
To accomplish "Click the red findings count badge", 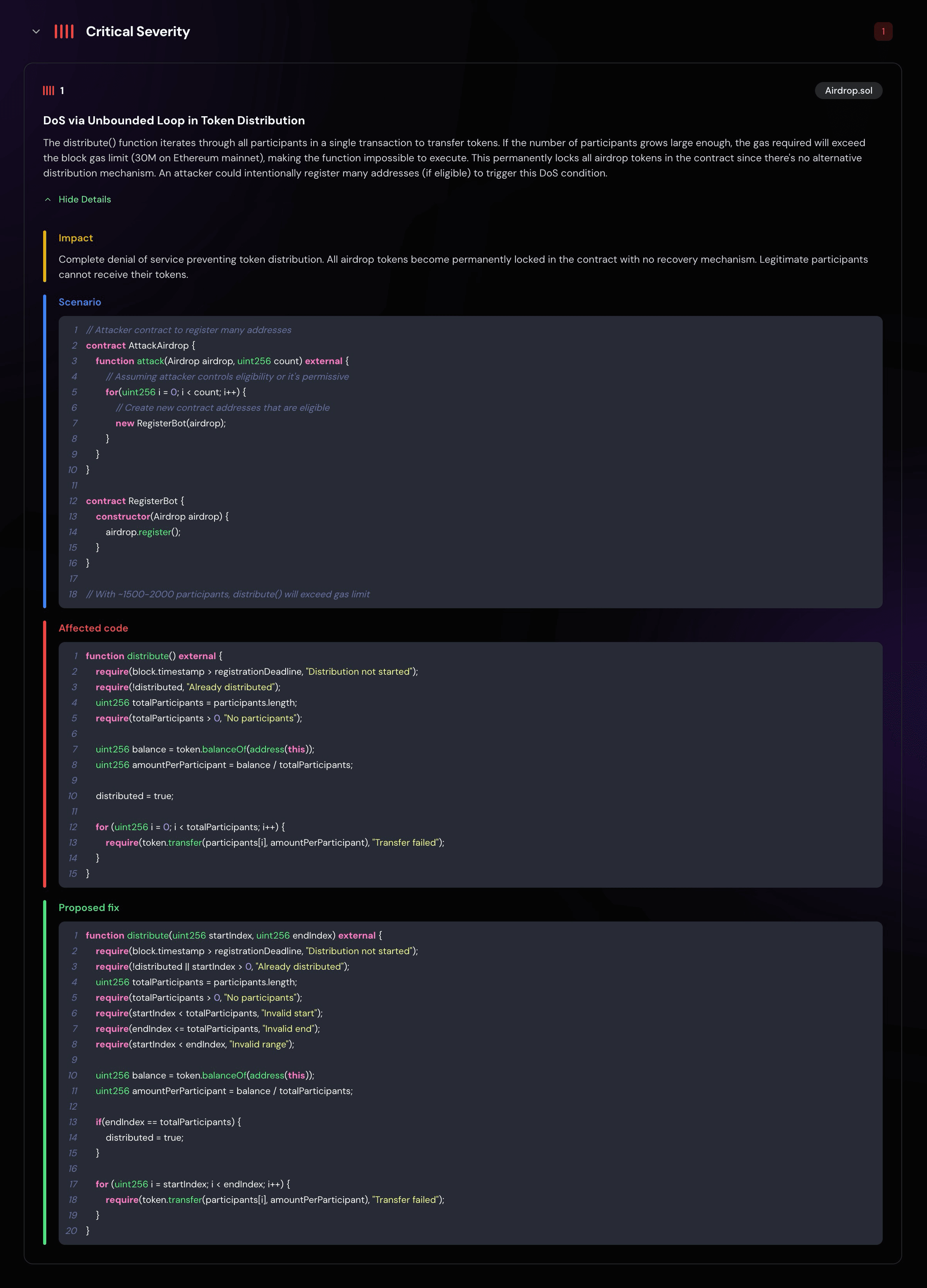I will pyautogui.click(x=883, y=32).
